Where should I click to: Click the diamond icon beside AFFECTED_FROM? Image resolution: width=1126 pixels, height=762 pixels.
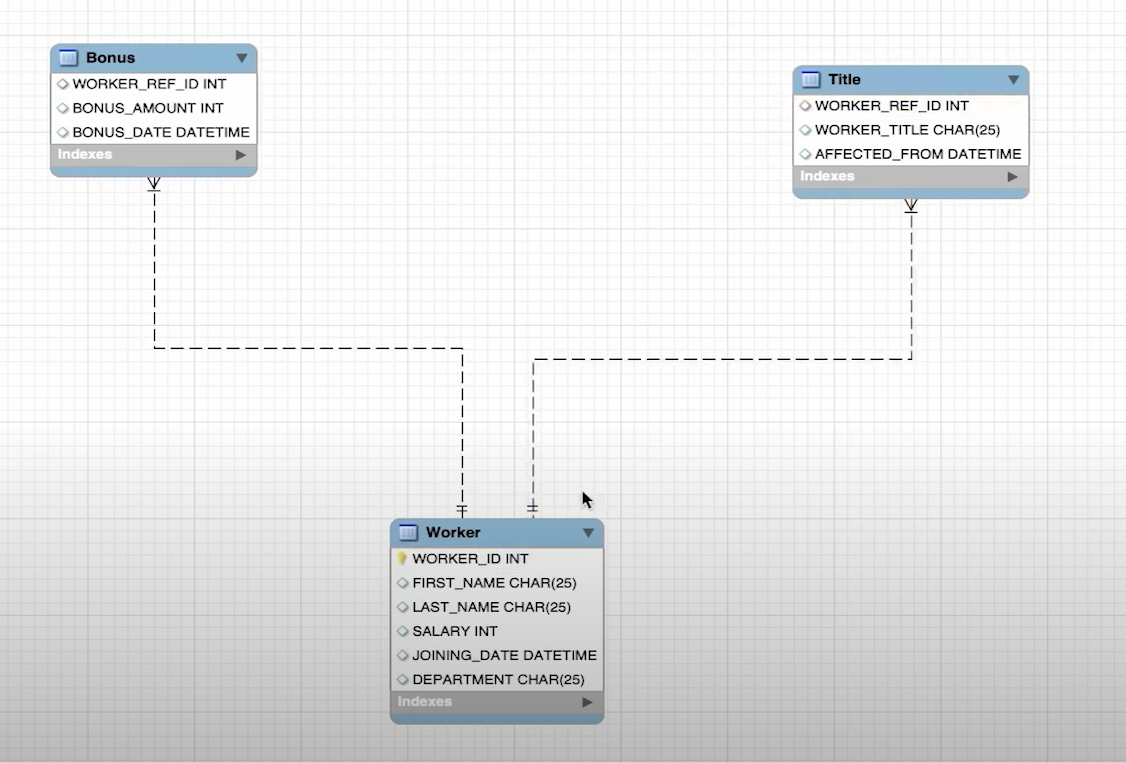pos(805,153)
